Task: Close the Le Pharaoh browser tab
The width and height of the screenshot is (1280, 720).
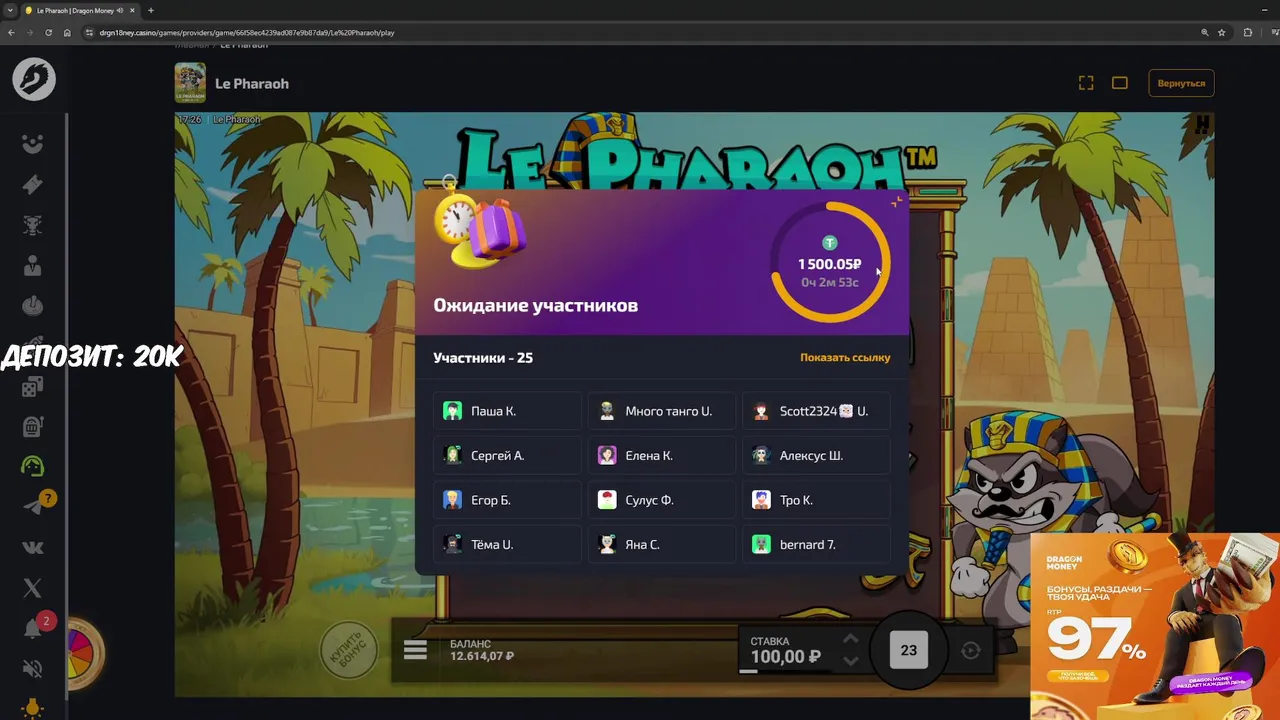Action: [x=132, y=10]
